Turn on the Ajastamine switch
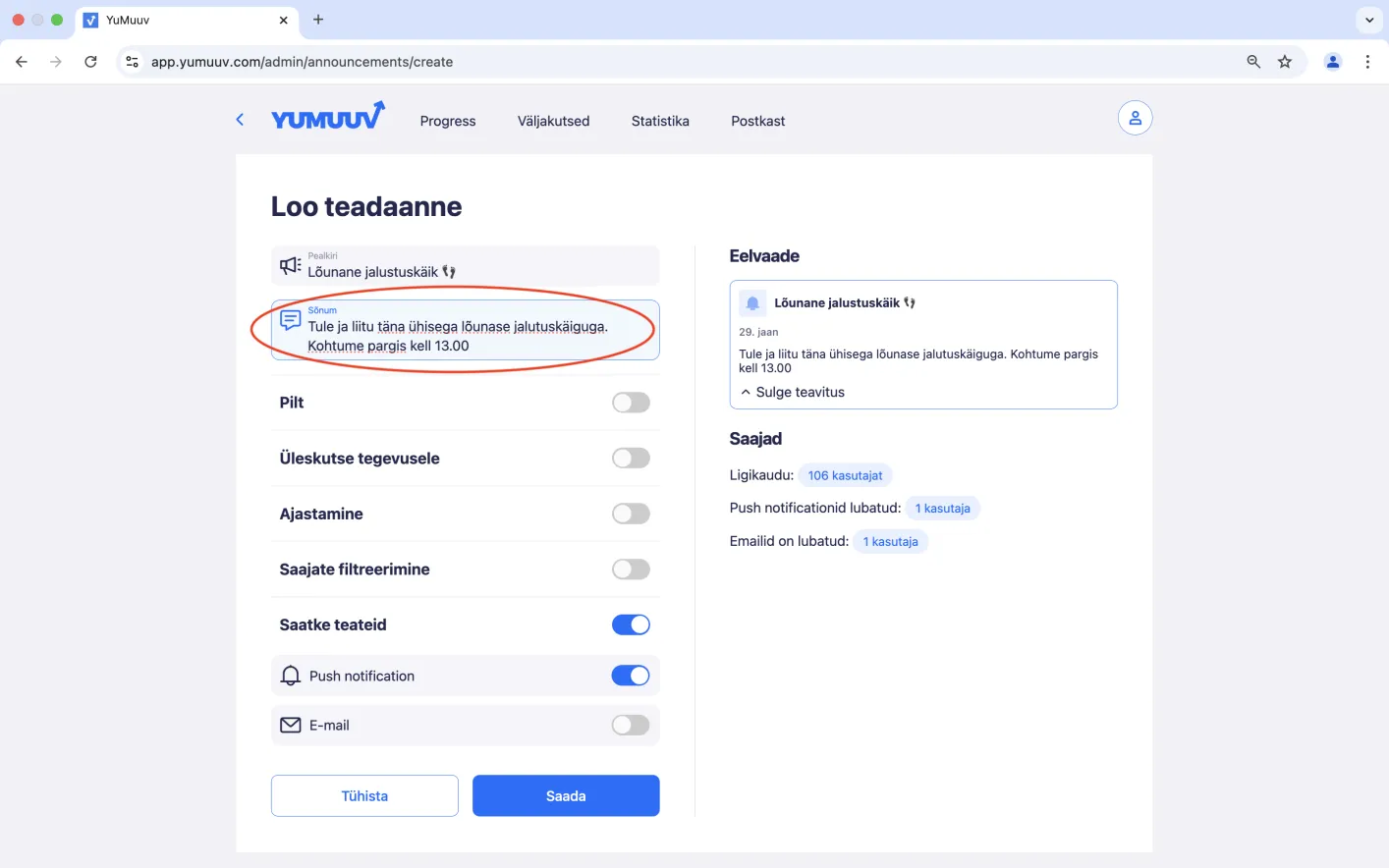The image size is (1389, 868). (631, 514)
